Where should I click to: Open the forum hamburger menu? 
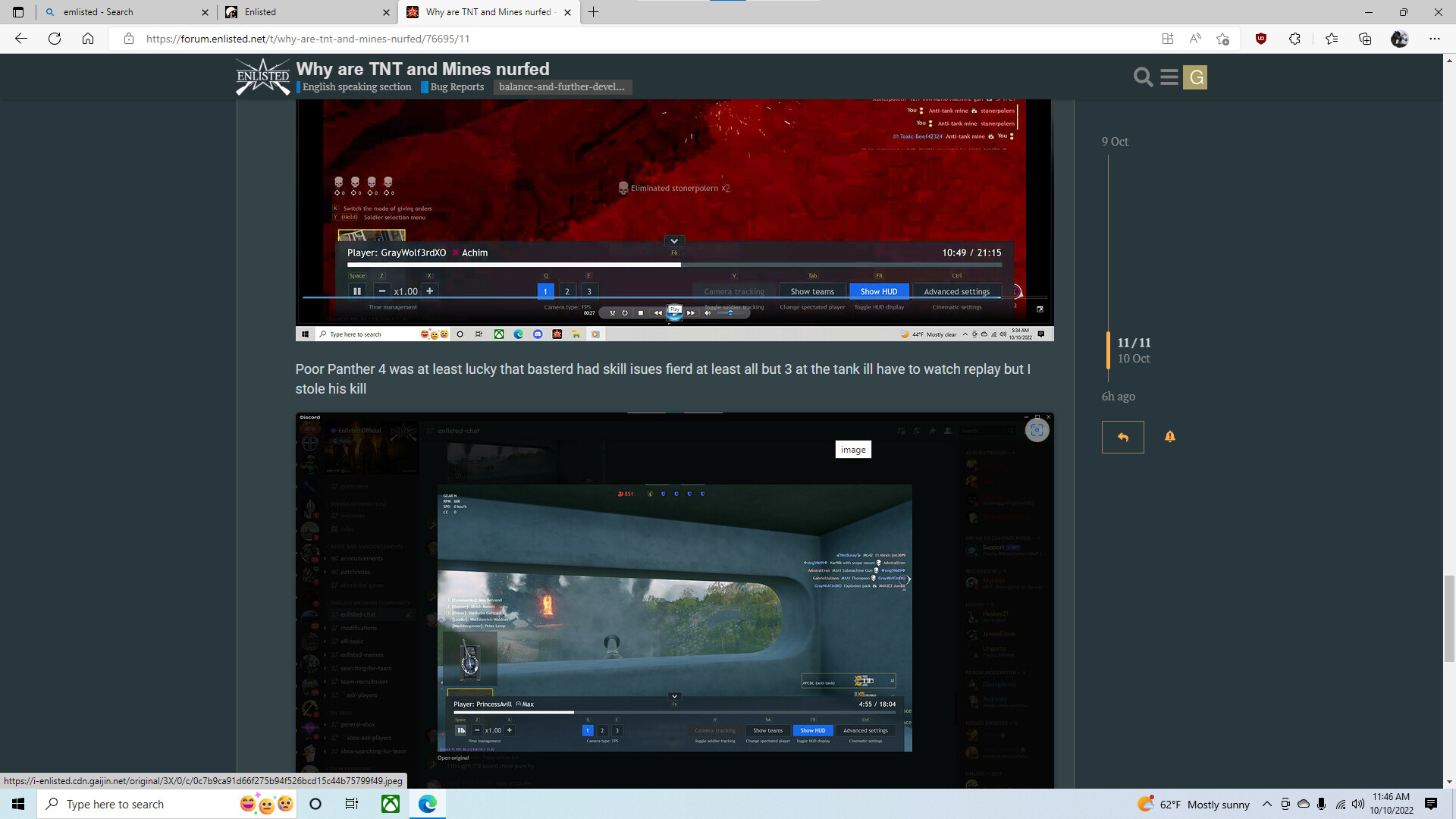click(1169, 77)
